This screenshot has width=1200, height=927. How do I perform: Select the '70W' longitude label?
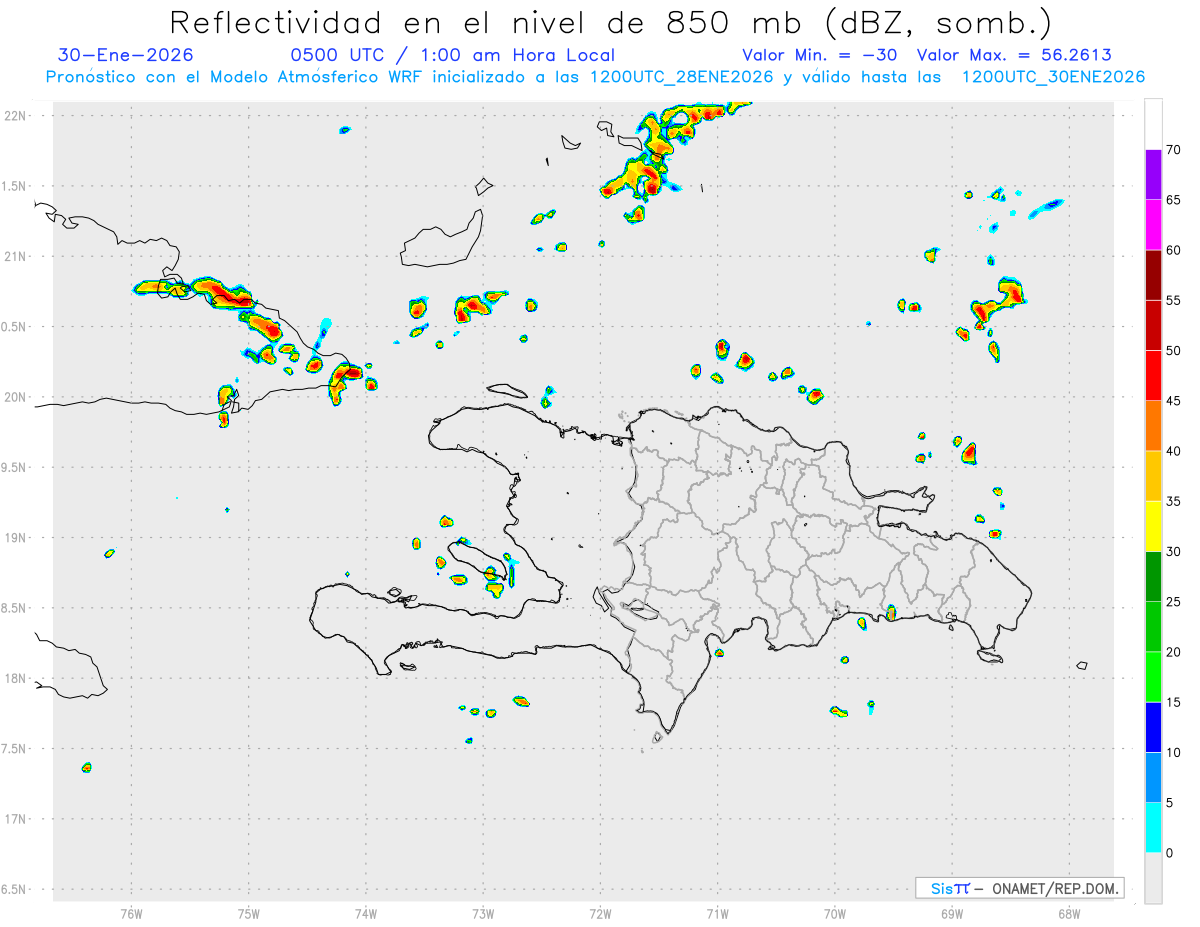click(835, 913)
